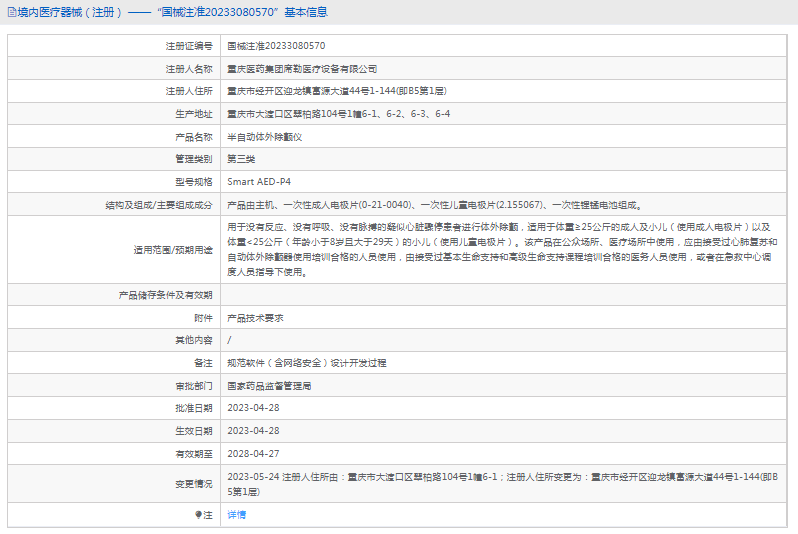Click the 管理类别 label cell
The image size is (798, 534).
click(114, 159)
